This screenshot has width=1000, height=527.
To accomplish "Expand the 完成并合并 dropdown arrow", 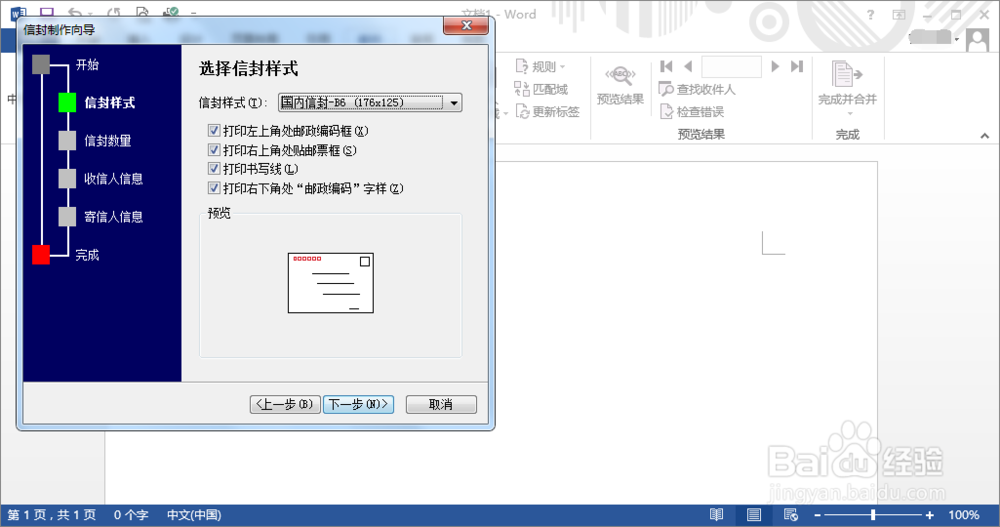I will click(849, 114).
